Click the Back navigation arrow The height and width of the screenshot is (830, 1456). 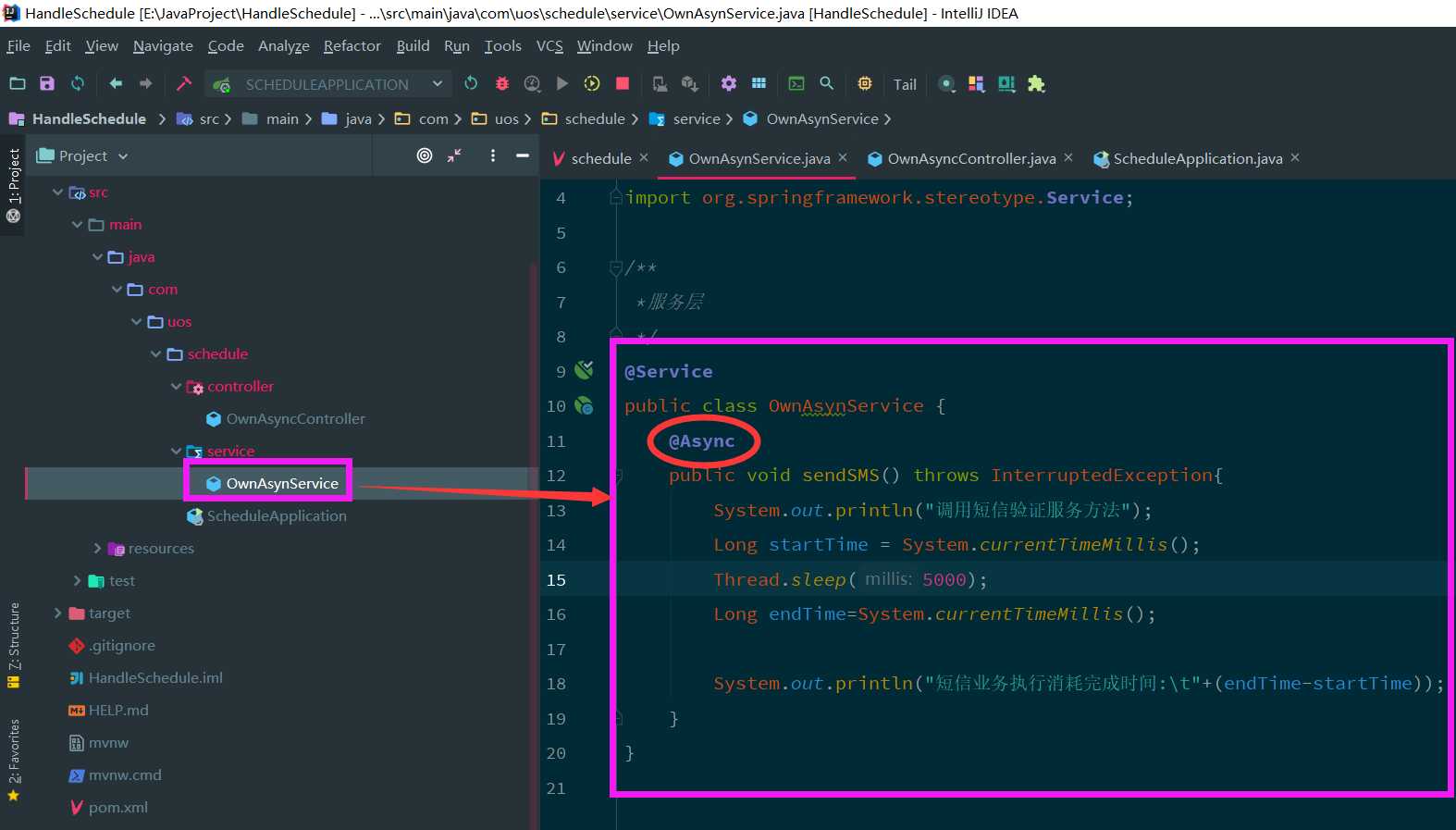click(x=116, y=83)
